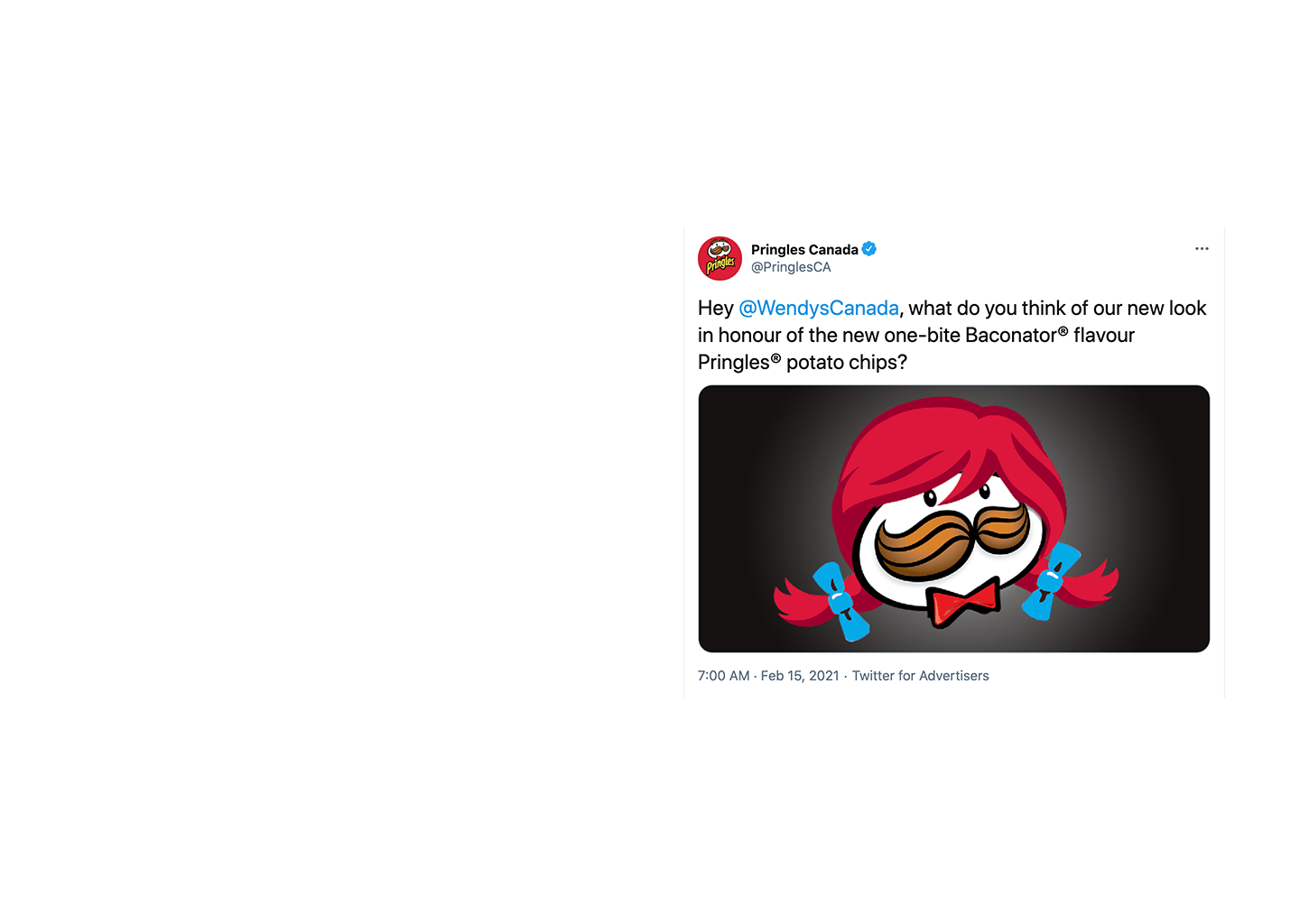Click the mascot's right red pigtail tip
Screen dimensions: 1300x924
[x=1093, y=584]
